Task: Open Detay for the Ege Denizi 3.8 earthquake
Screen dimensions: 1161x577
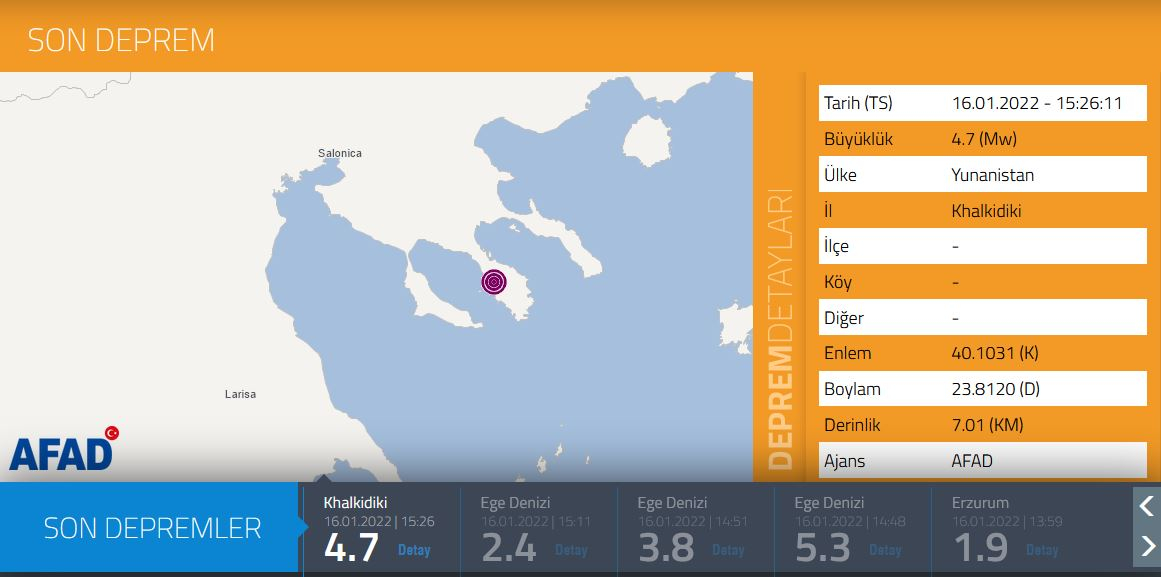Action: pyautogui.click(x=728, y=550)
